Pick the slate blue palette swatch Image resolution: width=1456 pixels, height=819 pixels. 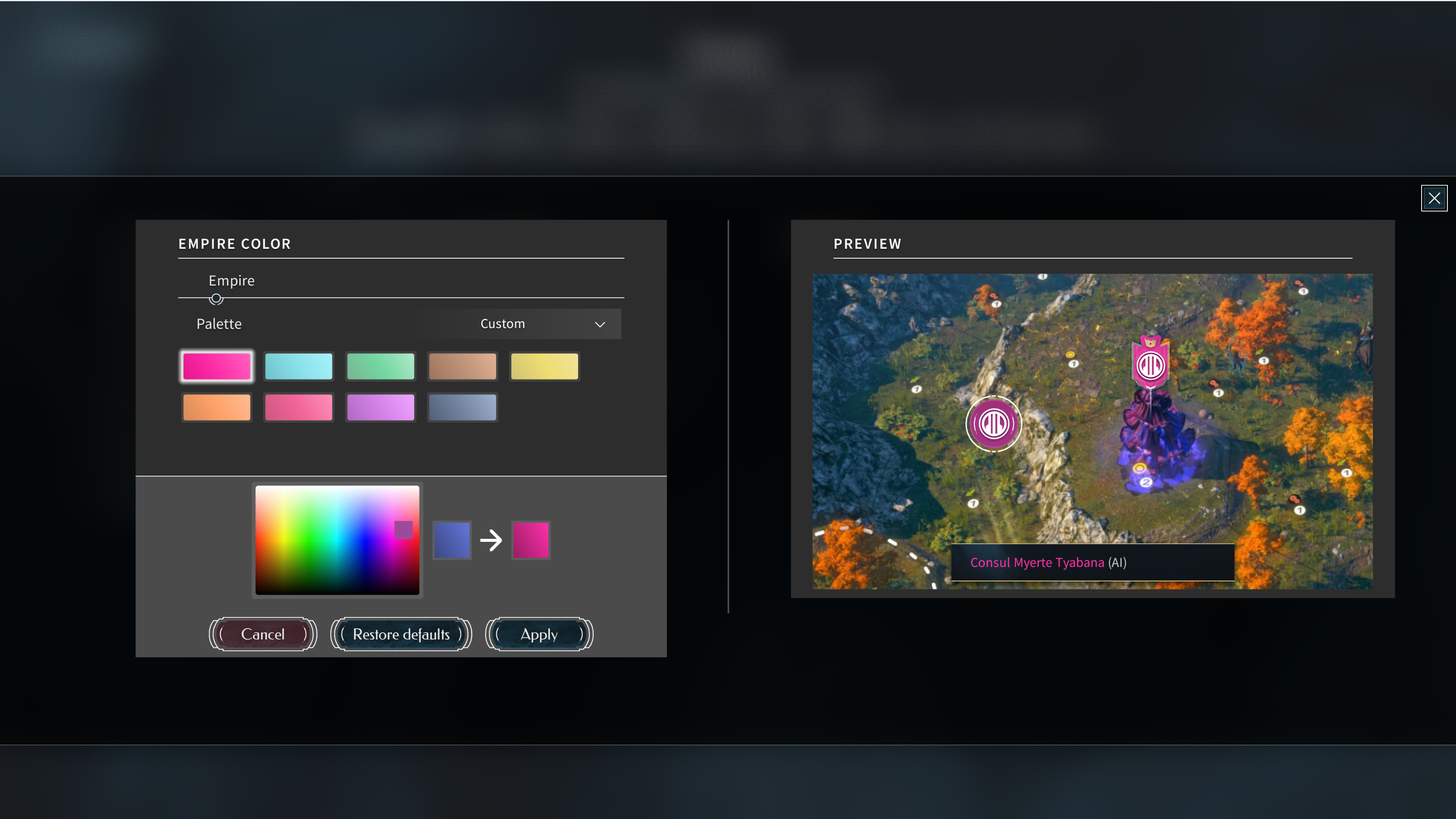point(462,407)
